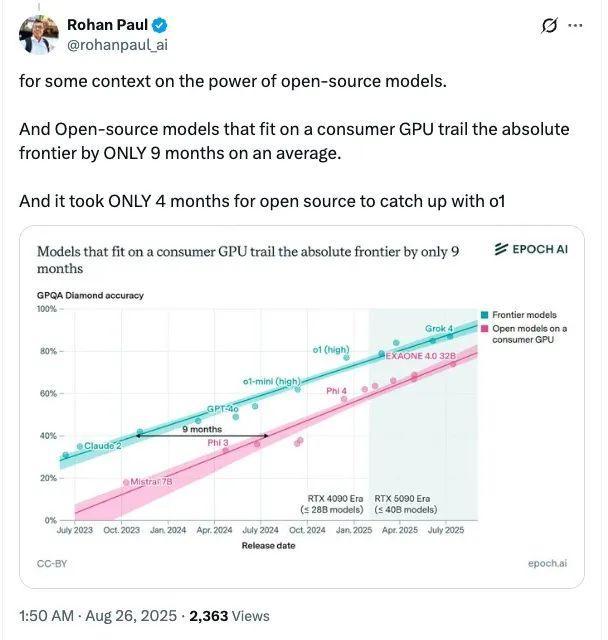
Task: Select the Grok 4 data point label
Action: click(x=439, y=328)
